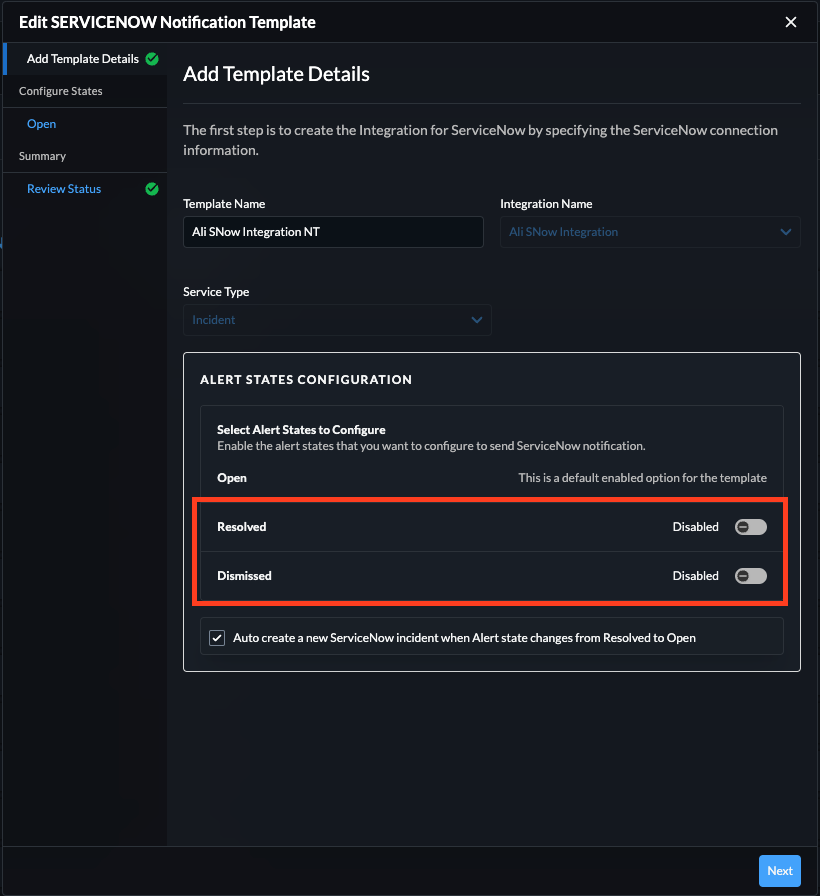
Task: Uncheck auto create new ServiceNow incident checkbox
Action: coord(216,637)
